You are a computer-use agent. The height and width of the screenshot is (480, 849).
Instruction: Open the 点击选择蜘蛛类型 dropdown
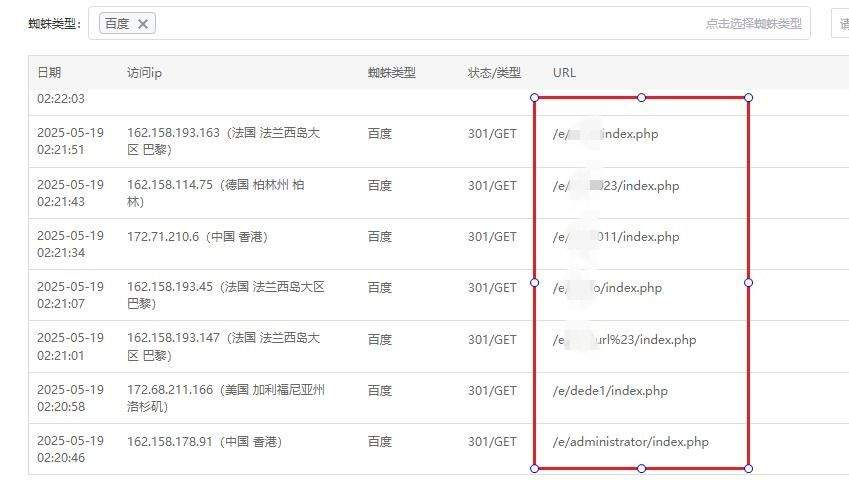click(x=752, y=24)
